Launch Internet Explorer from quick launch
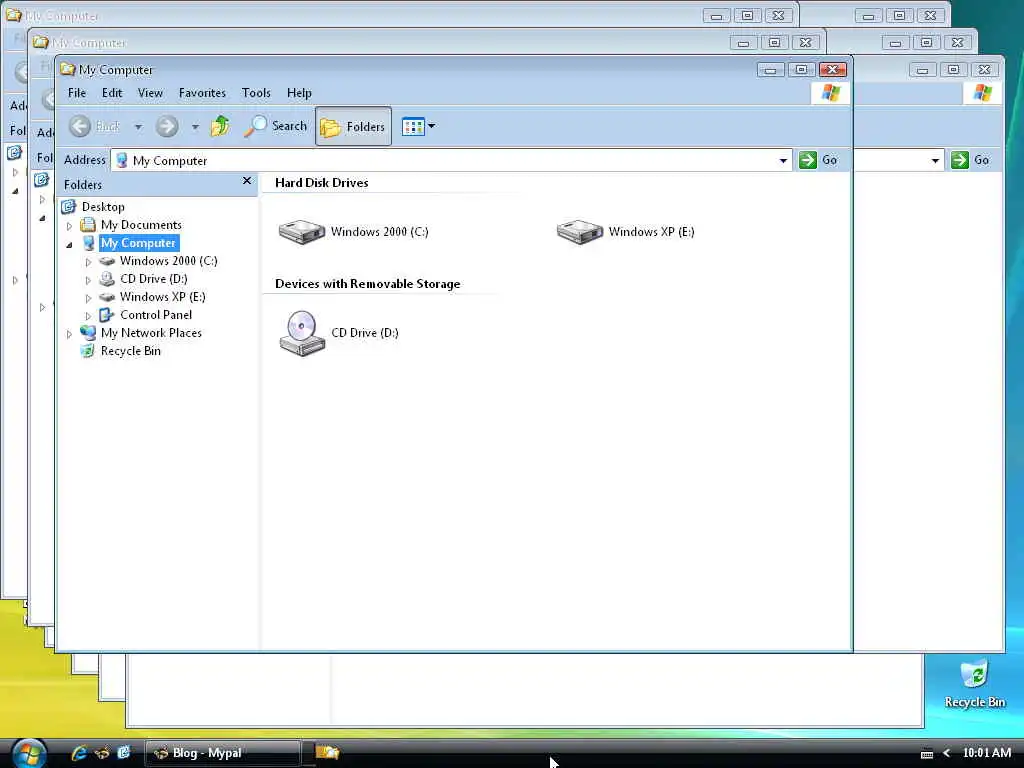Viewport: 1024px width, 768px height. (x=79, y=753)
